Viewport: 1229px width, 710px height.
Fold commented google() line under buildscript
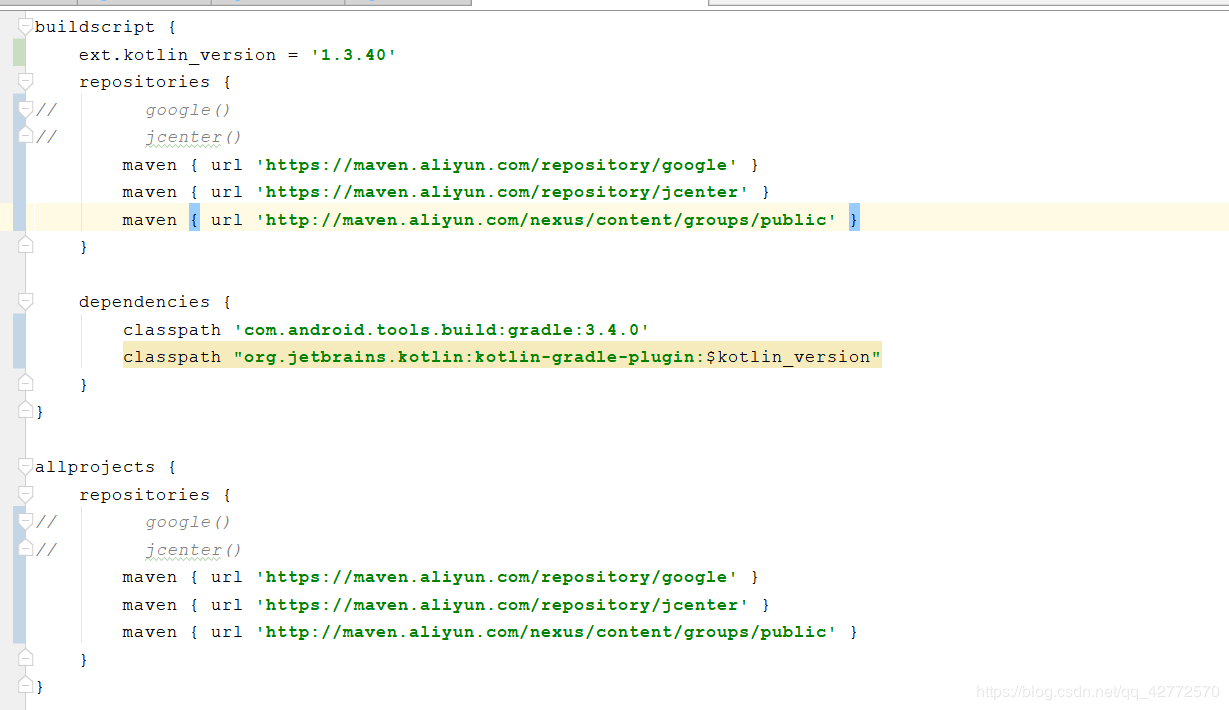26,110
